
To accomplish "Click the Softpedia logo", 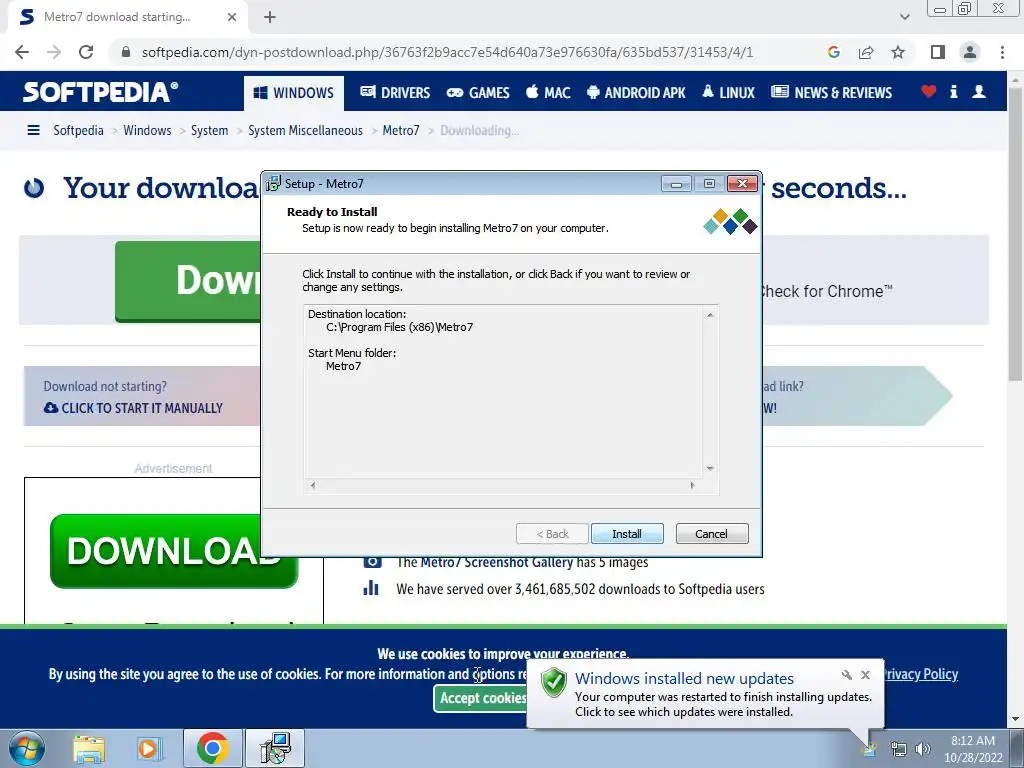I will 101,92.
